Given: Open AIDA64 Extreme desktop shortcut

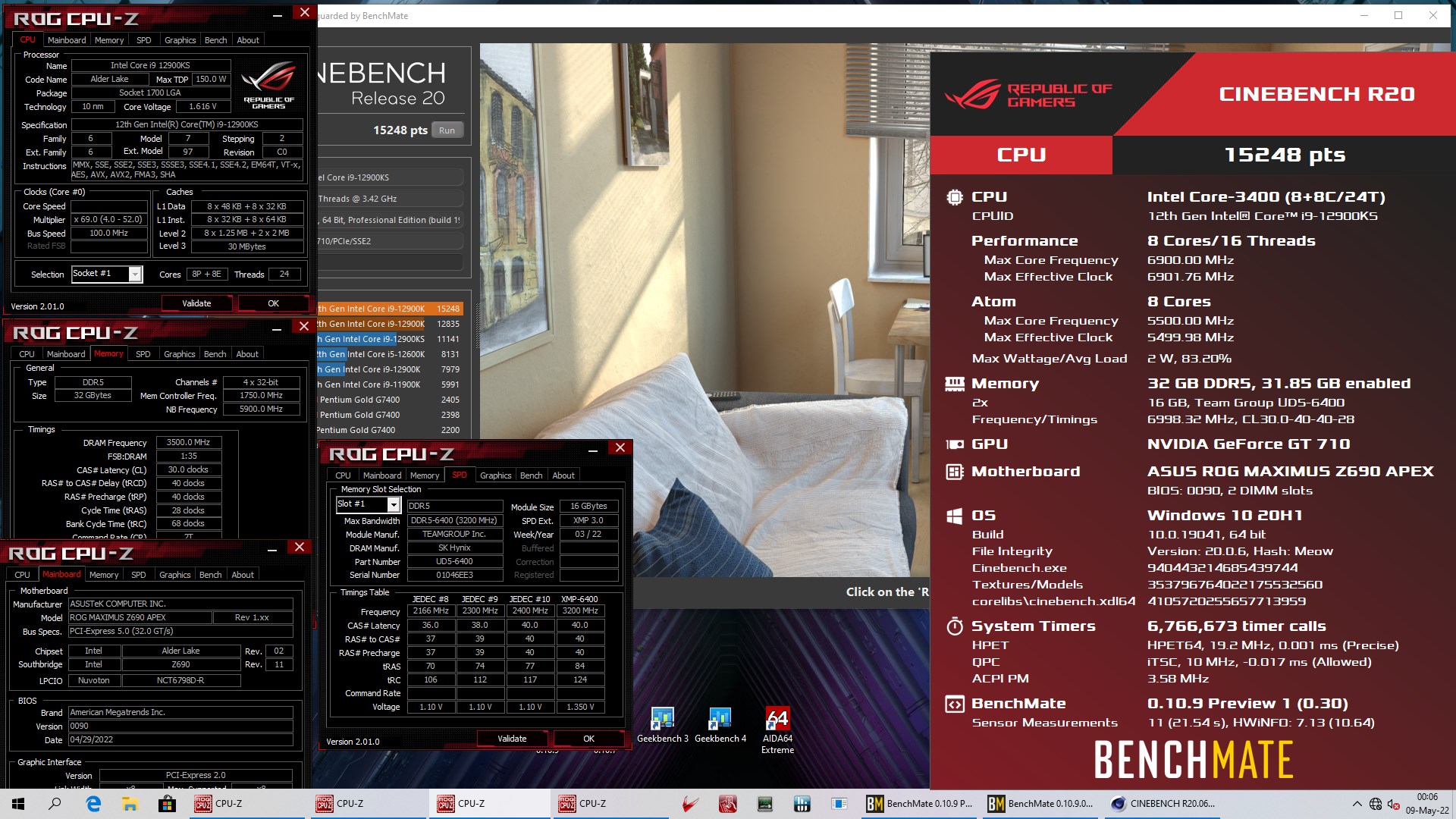Looking at the screenshot, I should click(777, 731).
